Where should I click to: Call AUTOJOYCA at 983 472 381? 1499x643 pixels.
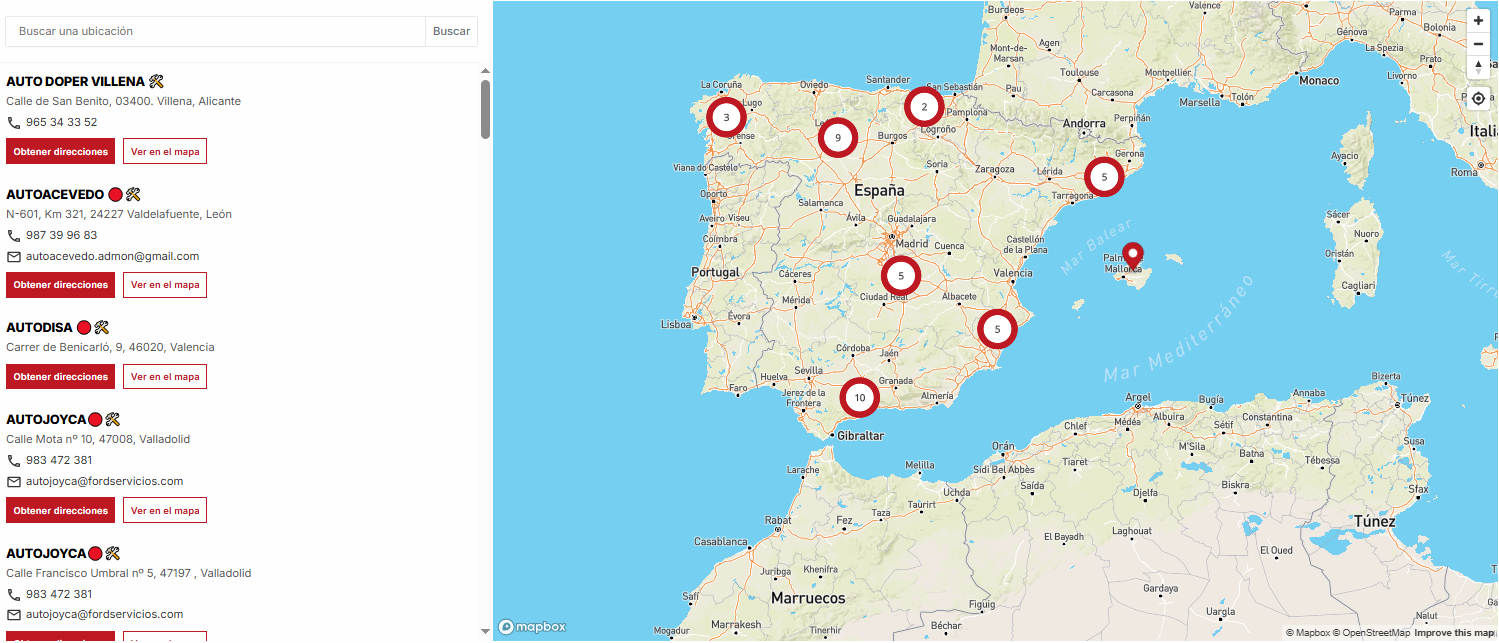coord(59,461)
